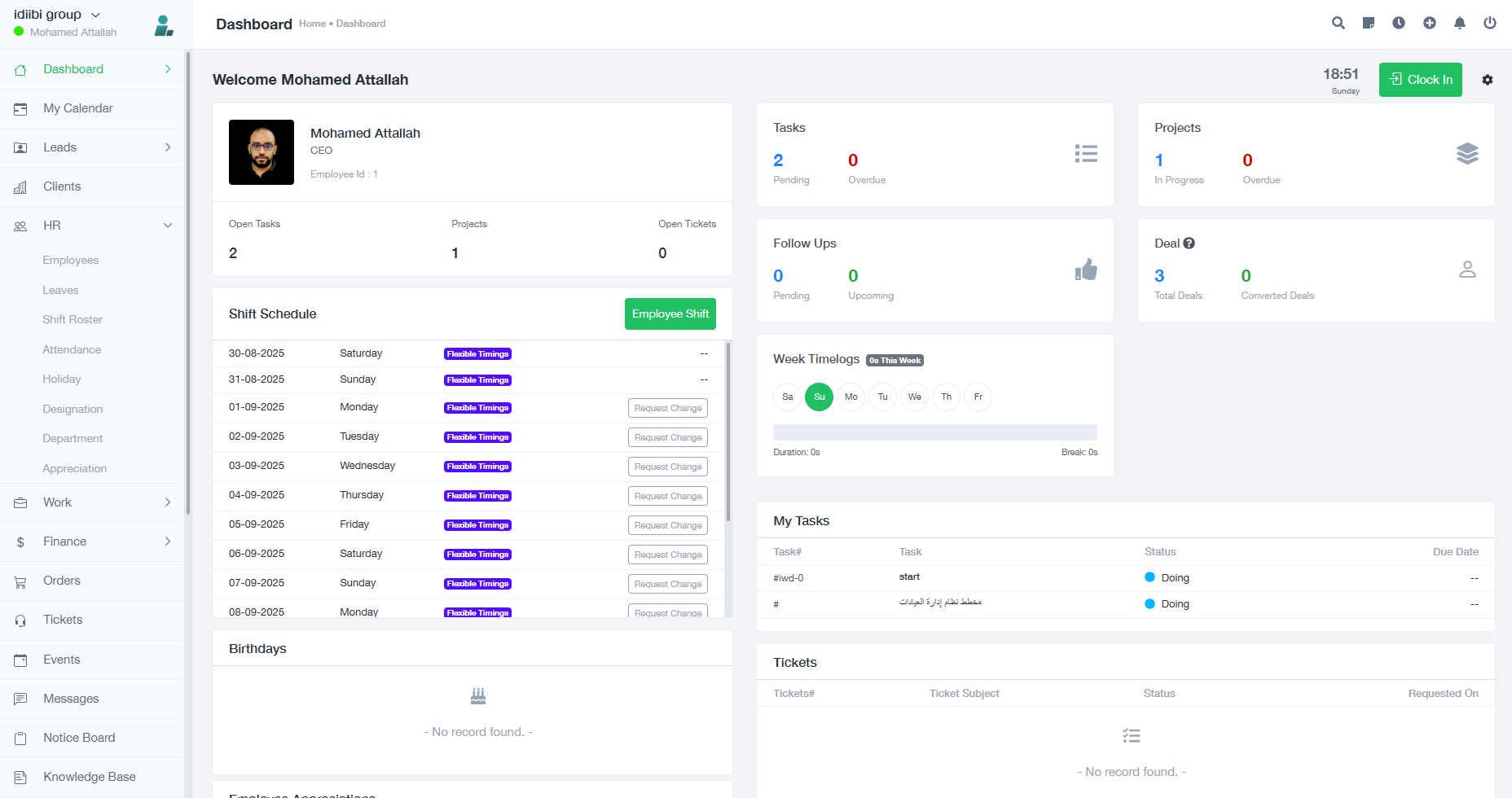1512x798 pixels.
Task: Click the timer clock icon in header
Action: coord(1399,23)
